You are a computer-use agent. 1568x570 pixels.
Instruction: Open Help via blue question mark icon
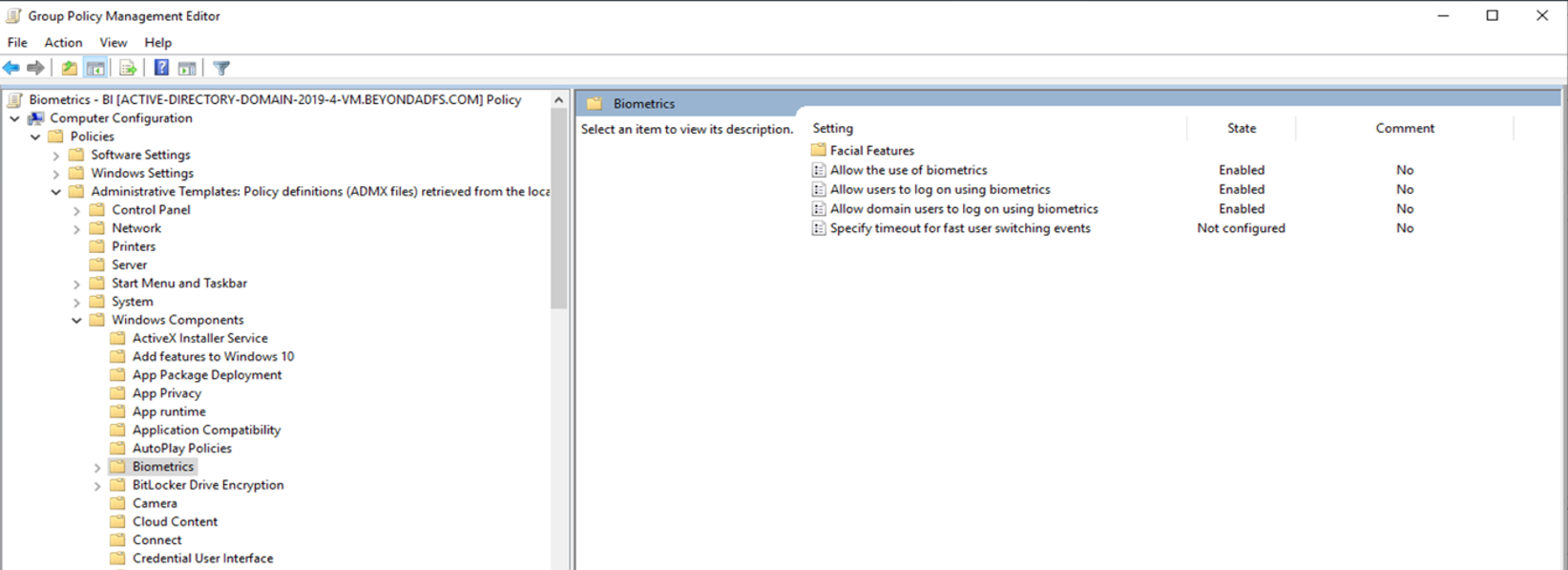[161, 68]
